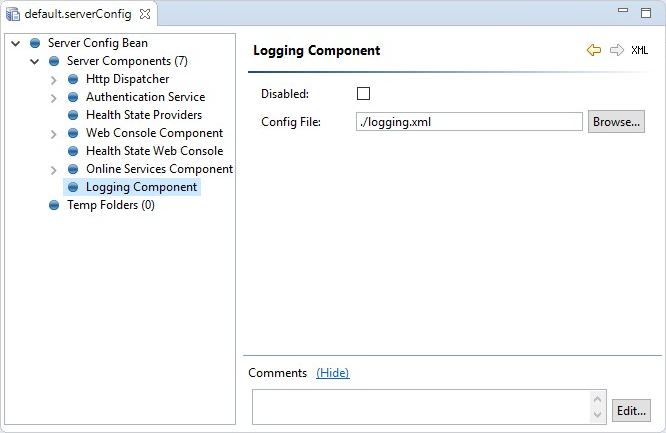The height and width of the screenshot is (433, 666).
Task: Expand the Authentication Service node
Action: tap(54, 97)
